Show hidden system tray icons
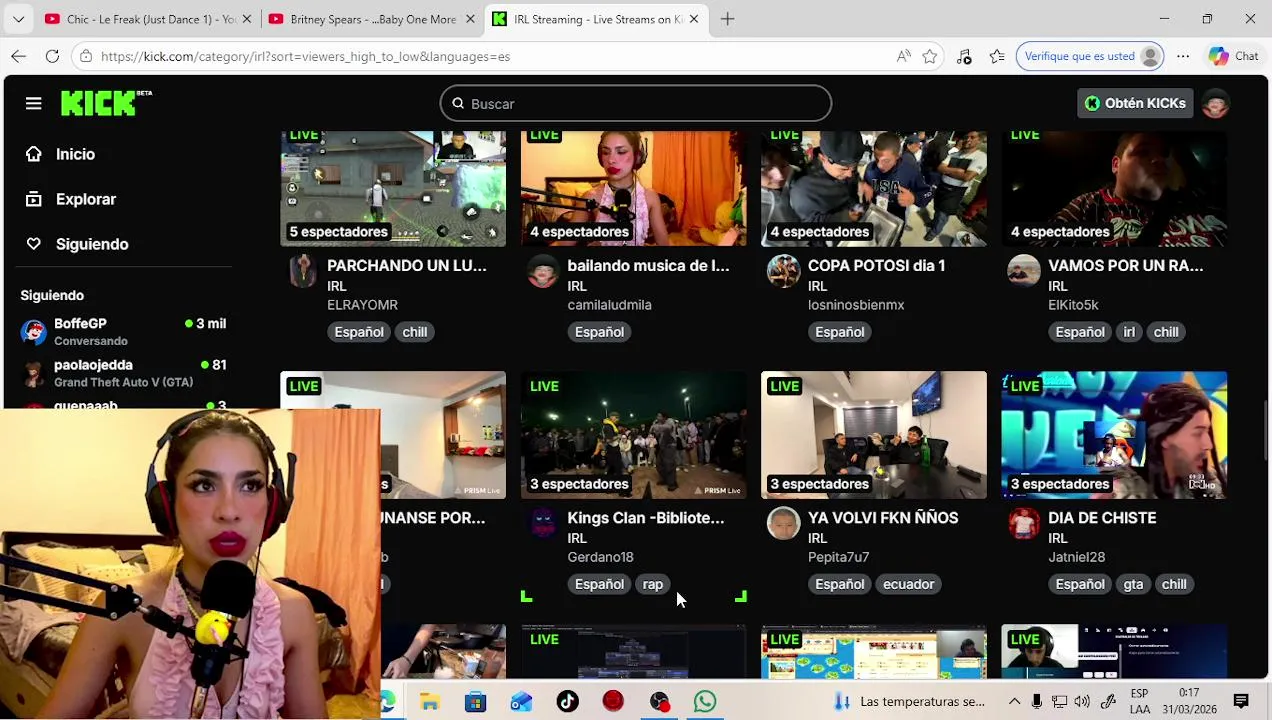Image resolution: width=1272 pixels, height=720 pixels. (1014, 702)
